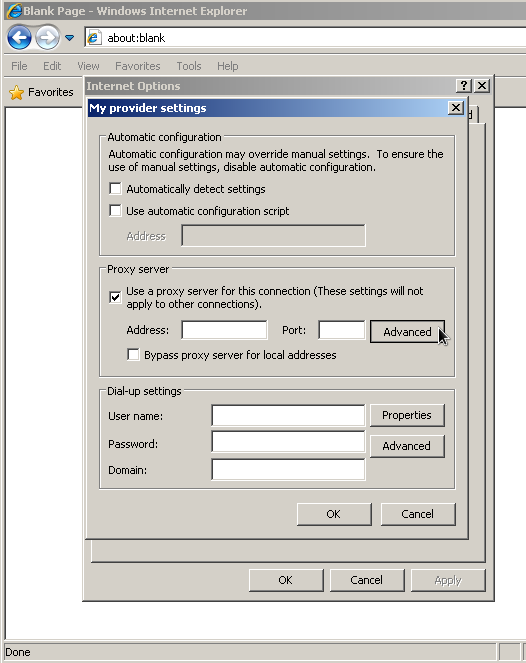Click the dial-up Properties button
Image resolution: width=526 pixels, height=663 pixels.
[x=407, y=415]
